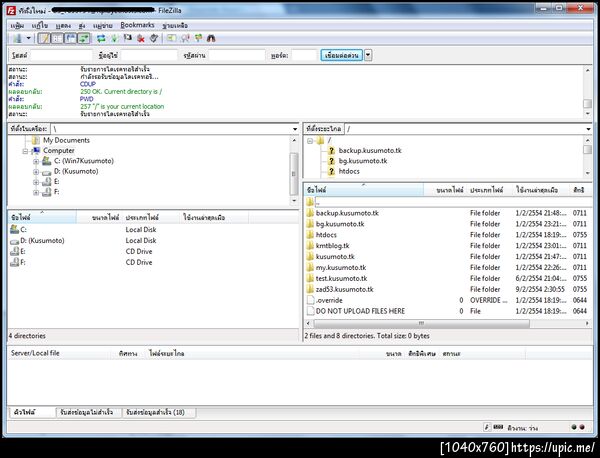Select the .override file icon
This screenshot has width=600, height=458.
tap(310, 300)
